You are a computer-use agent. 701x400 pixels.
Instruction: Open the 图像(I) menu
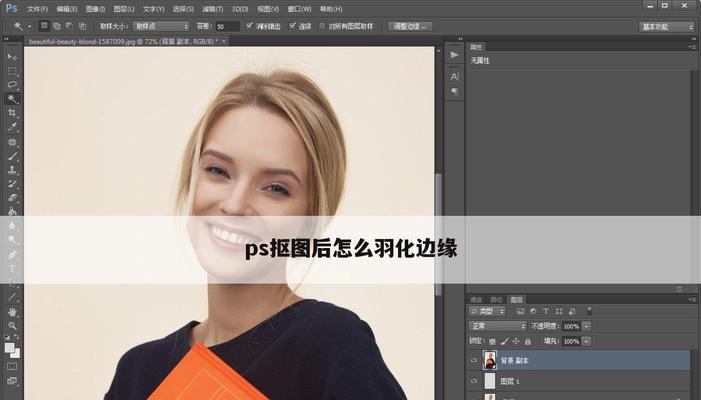click(95, 9)
